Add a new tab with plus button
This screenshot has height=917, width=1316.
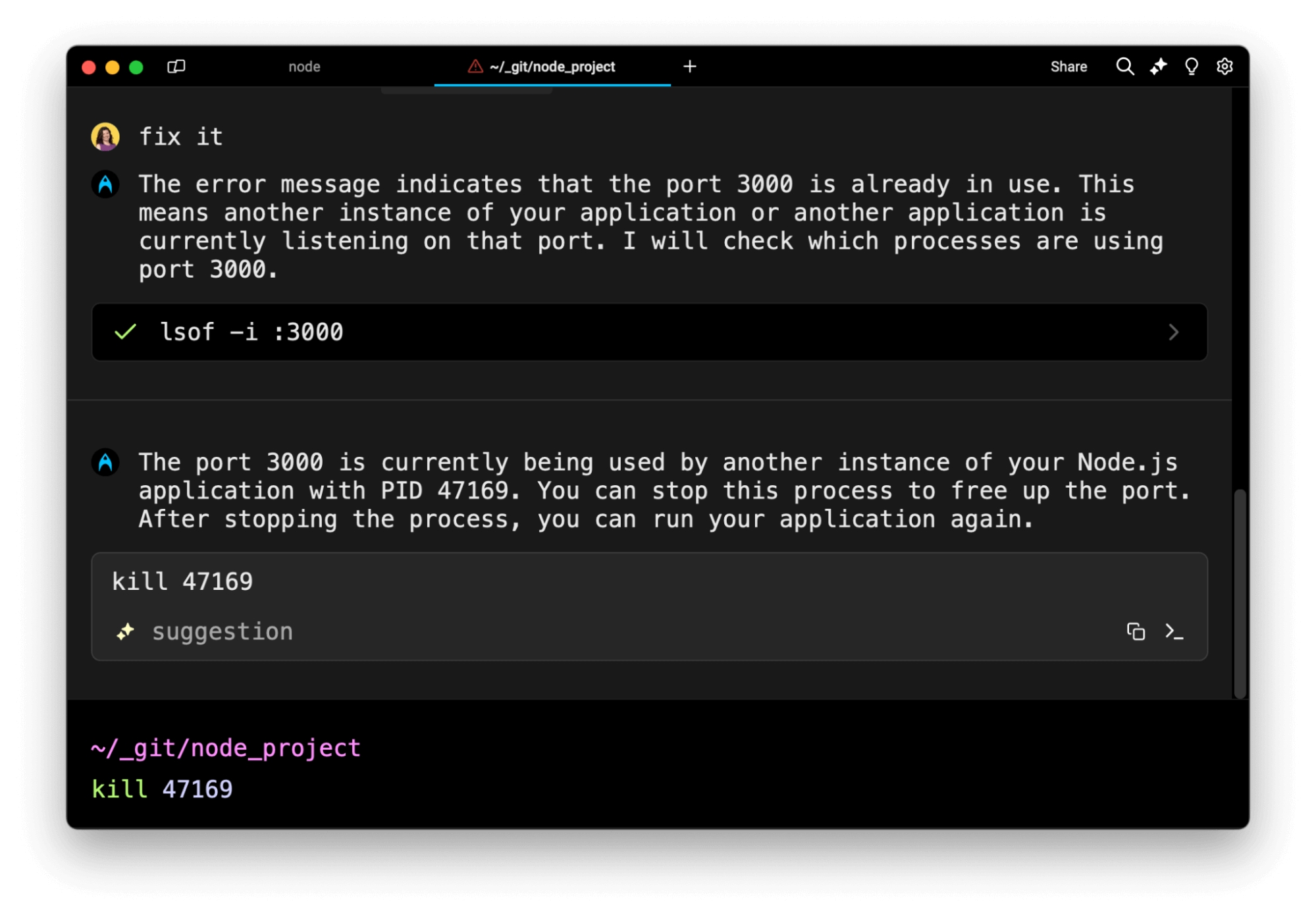click(x=689, y=66)
